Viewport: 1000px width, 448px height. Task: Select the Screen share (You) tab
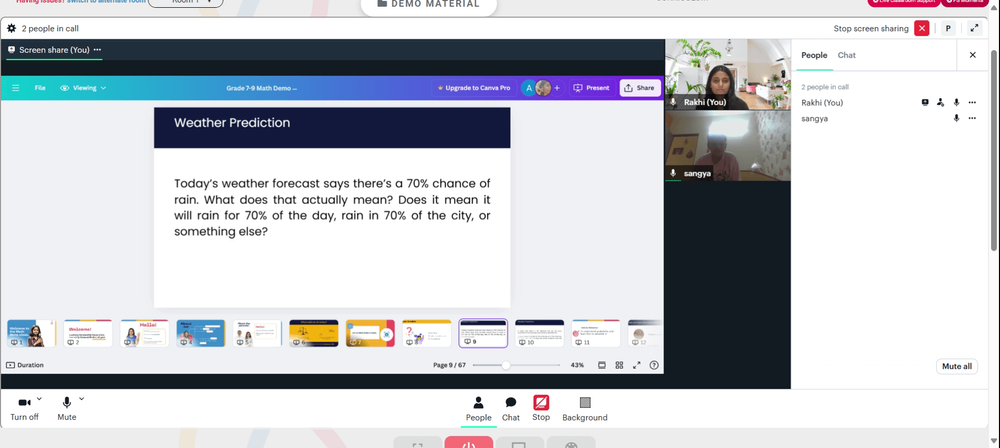point(54,50)
